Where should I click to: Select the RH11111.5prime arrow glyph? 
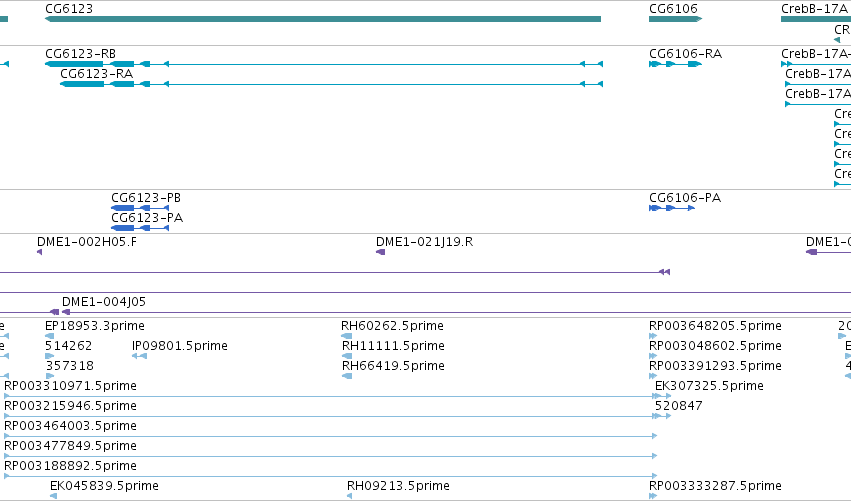point(347,356)
